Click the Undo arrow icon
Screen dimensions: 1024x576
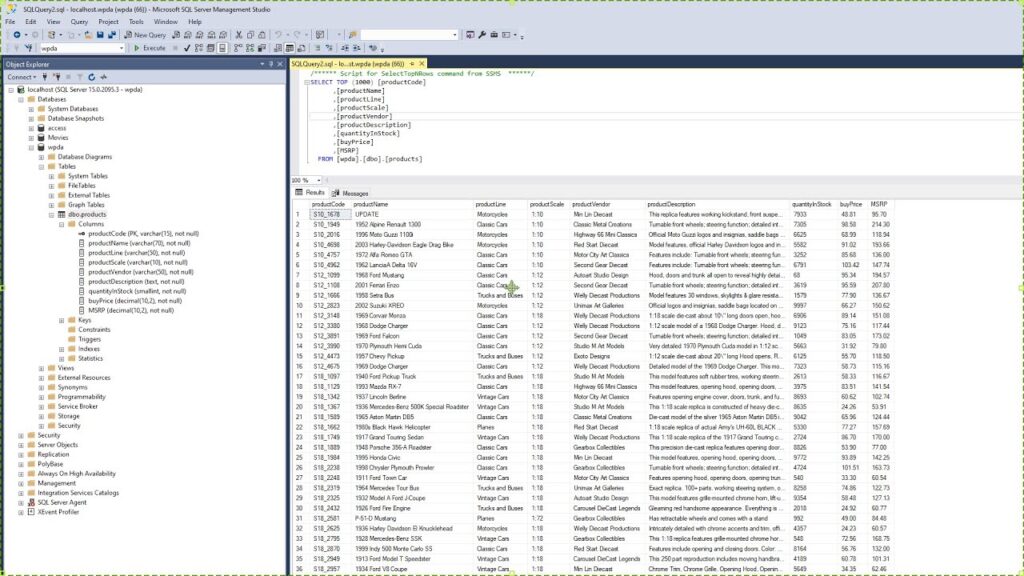(x=278, y=35)
